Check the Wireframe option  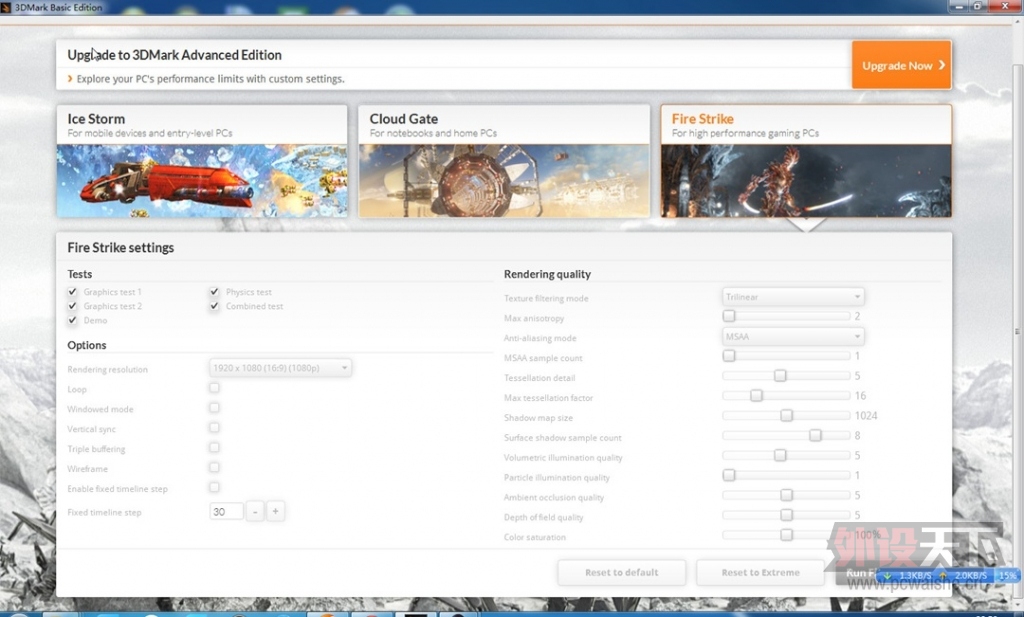(x=214, y=467)
